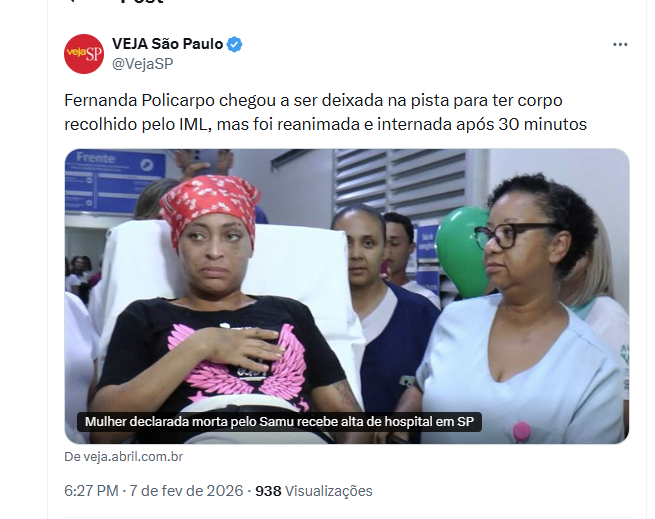Click the blue verified badge
The height and width of the screenshot is (519, 655).
[x=234, y=44]
